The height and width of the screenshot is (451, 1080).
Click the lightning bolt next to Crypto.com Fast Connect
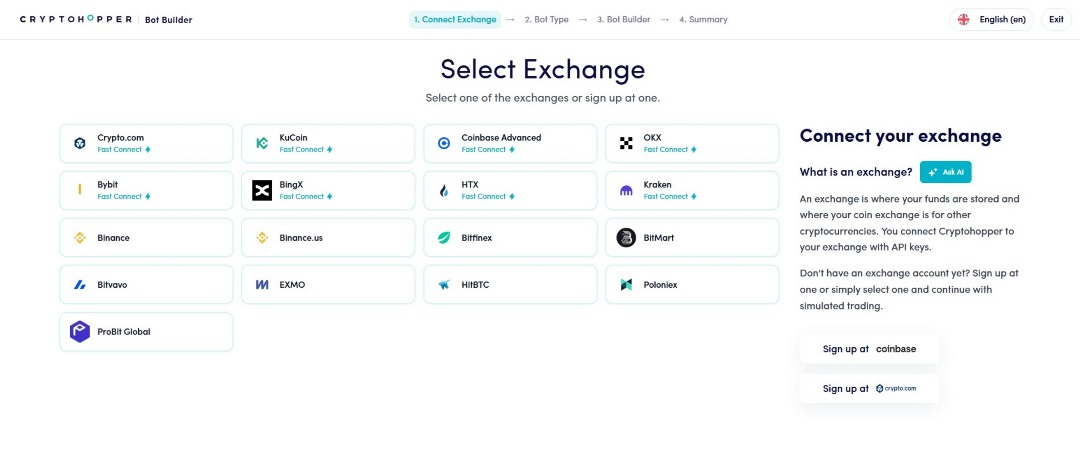[148, 149]
